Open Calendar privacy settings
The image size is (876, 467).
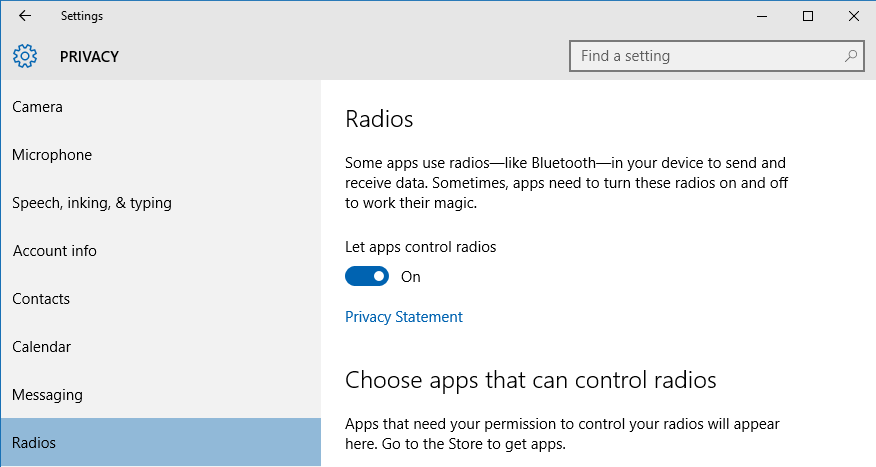[161, 347]
